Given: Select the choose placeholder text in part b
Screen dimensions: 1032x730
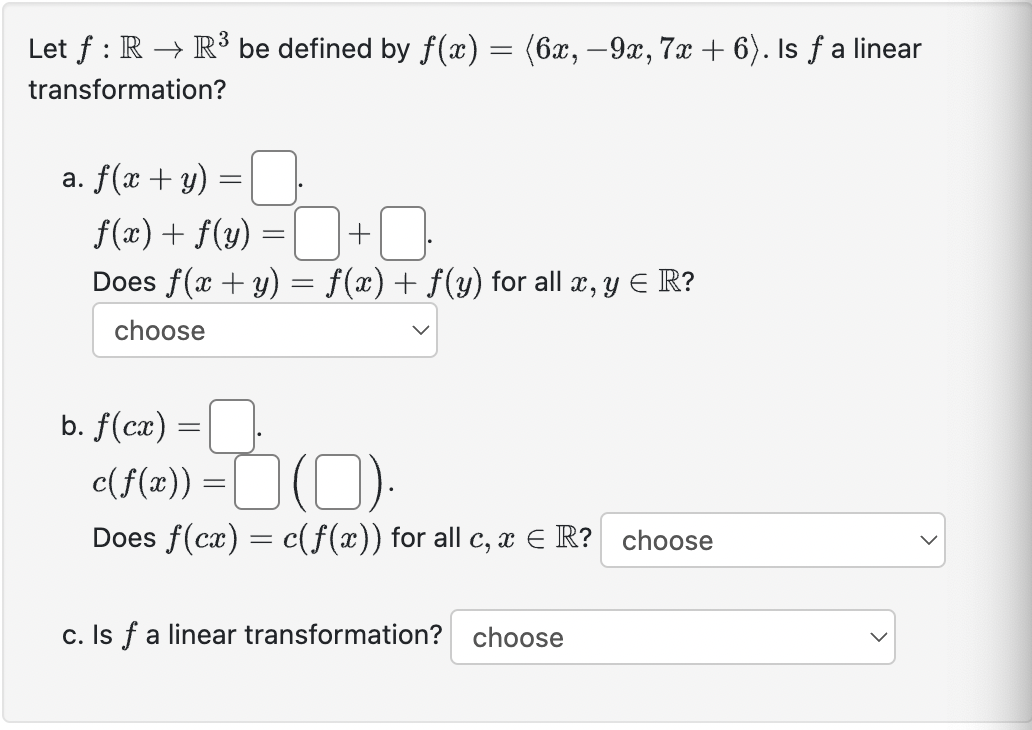Looking at the screenshot, I should click(665, 540).
